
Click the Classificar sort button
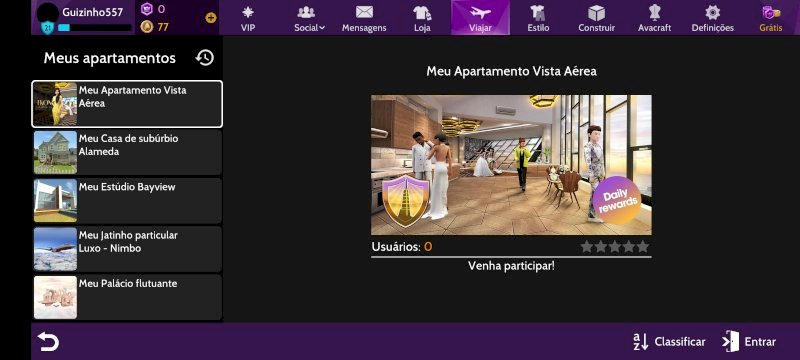[669, 342]
